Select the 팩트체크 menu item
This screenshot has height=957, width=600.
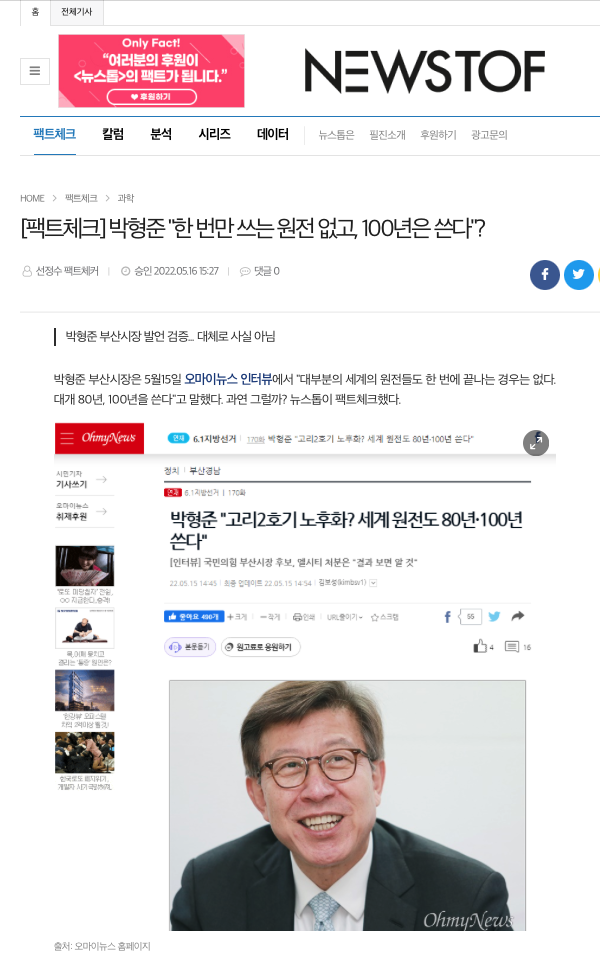[54, 134]
